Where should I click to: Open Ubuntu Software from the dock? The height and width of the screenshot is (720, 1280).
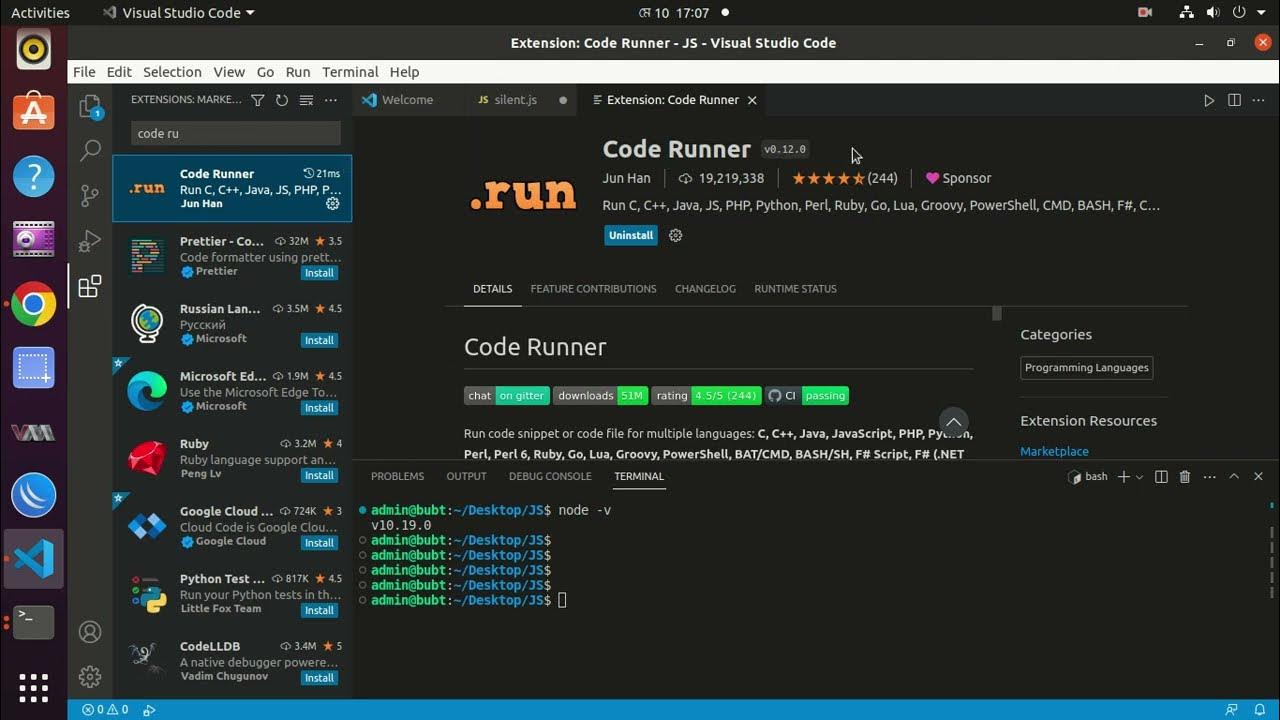point(34,111)
